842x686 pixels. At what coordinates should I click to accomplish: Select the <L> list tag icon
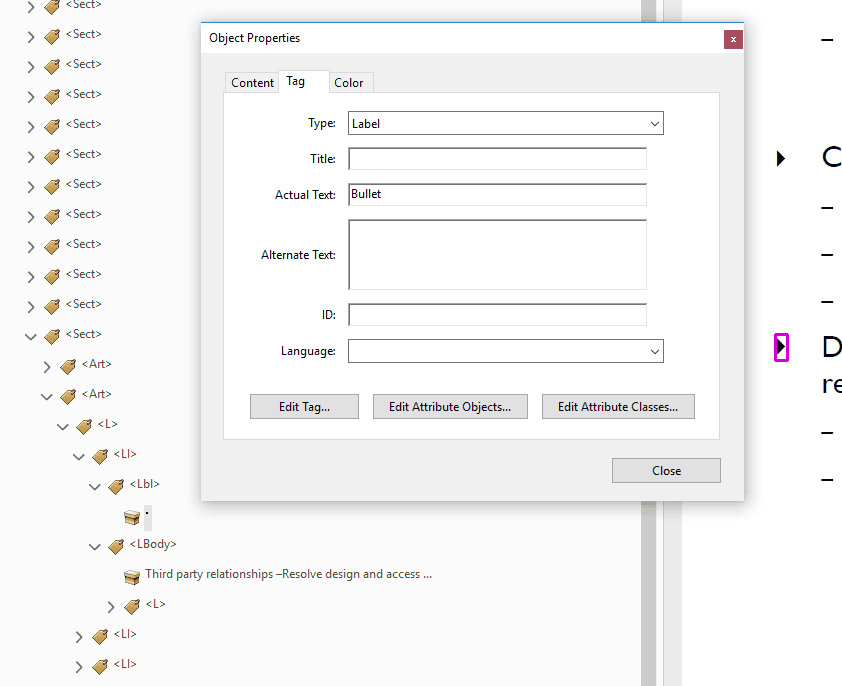click(x=85, y=425)
